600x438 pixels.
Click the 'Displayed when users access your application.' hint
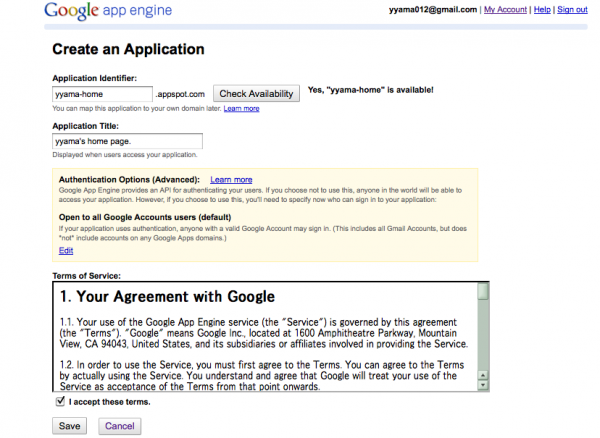125,155
